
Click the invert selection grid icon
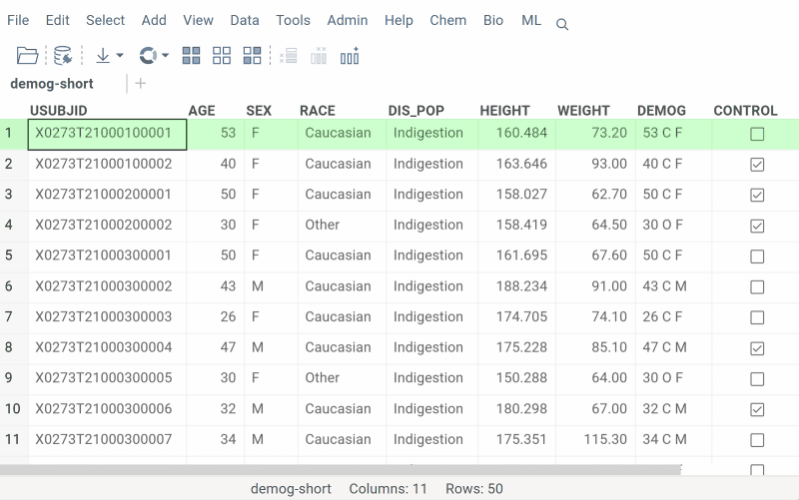[x=252, y=56]
